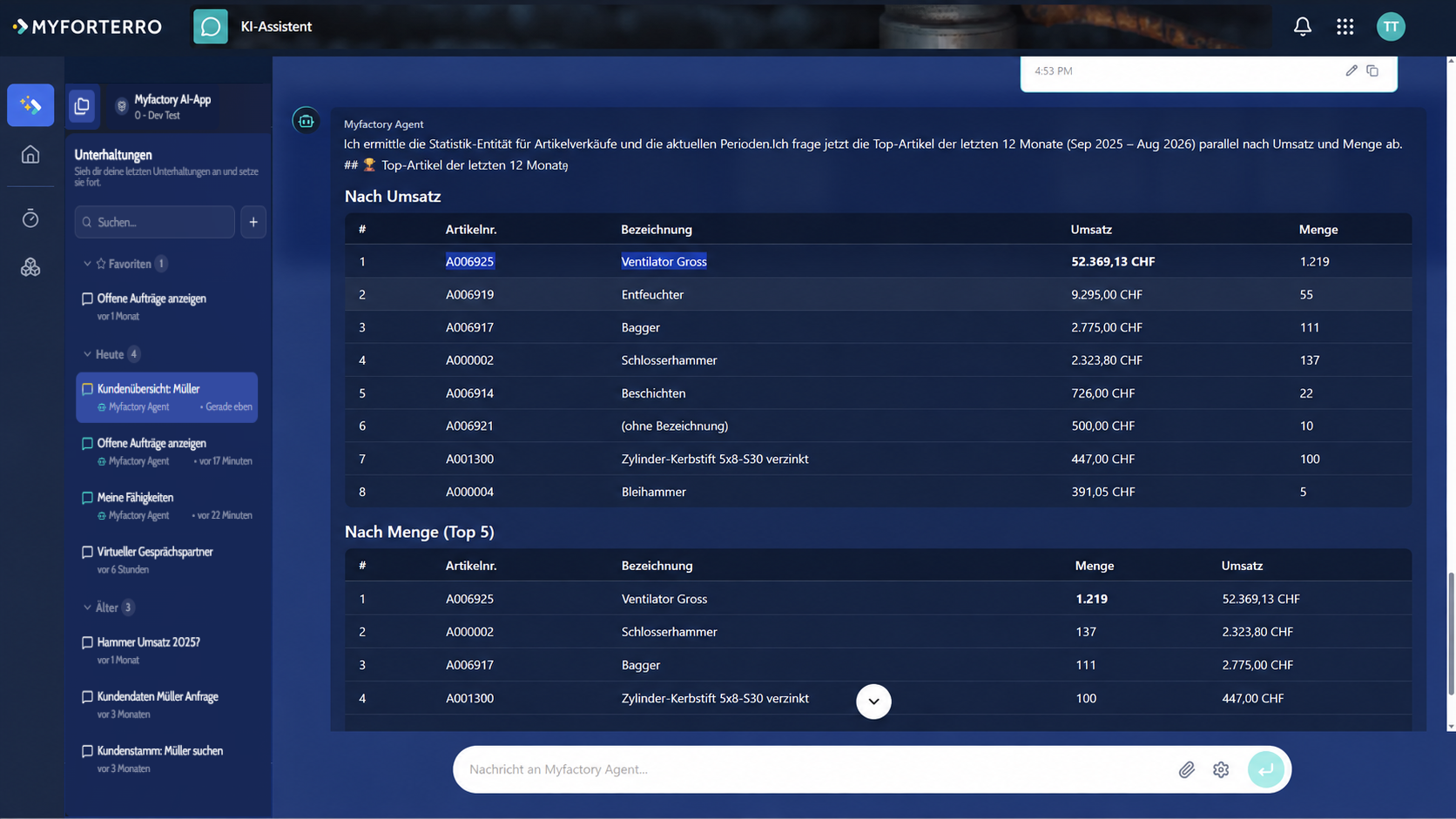The width and height of the screenshot is (1456, 819).
Task: Open the TT user avatar menu
Action: point(1391,27)
